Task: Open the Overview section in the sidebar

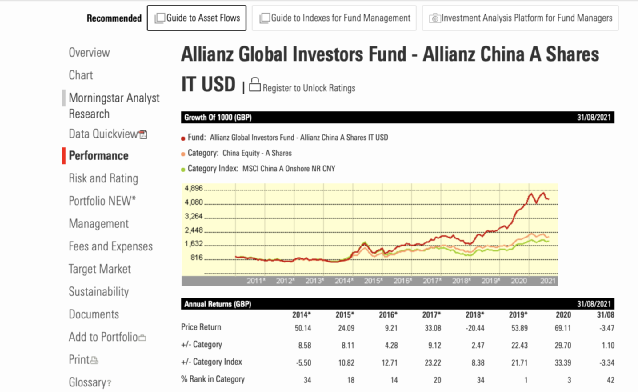Action: point(89,53)
